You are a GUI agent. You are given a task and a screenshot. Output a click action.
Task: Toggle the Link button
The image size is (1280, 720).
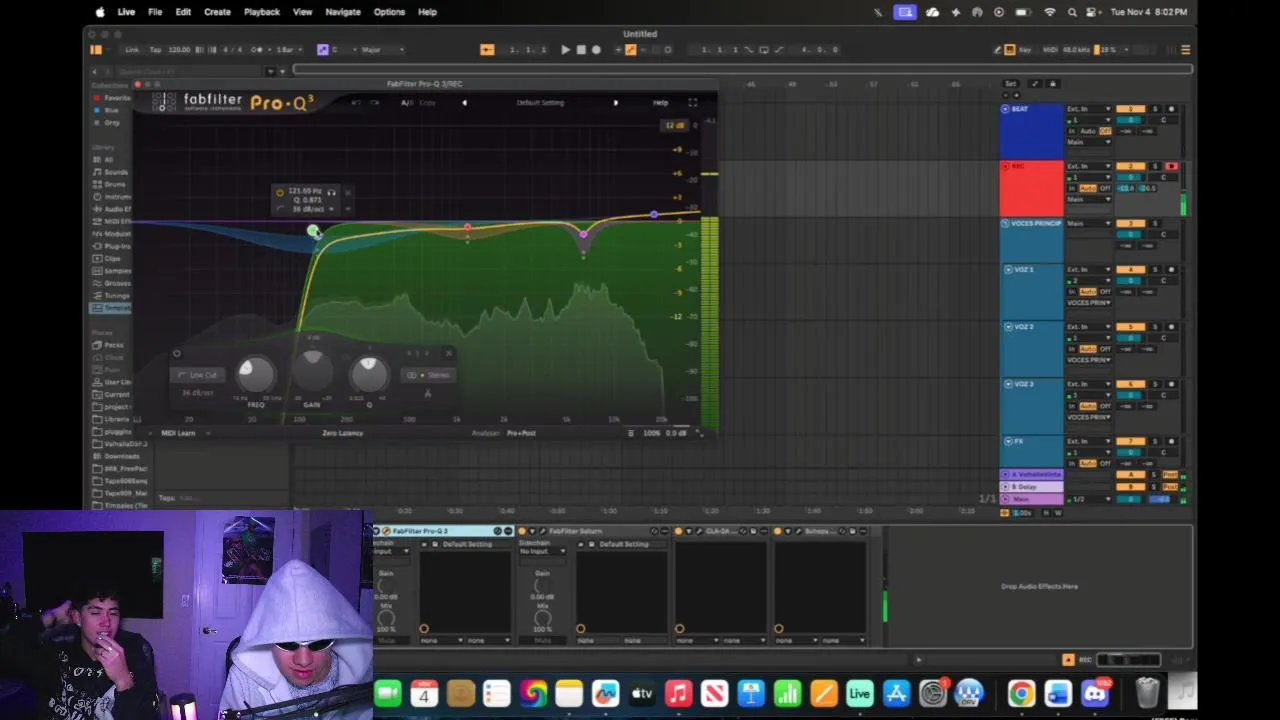(x=132, y=50)
